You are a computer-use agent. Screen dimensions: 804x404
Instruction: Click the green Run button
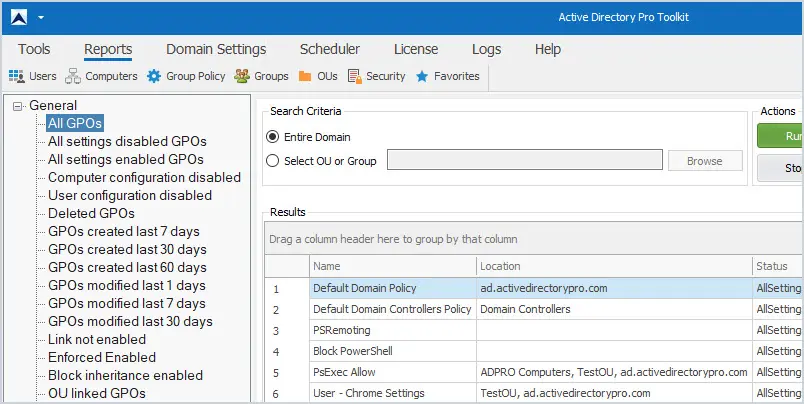(780, 136)
